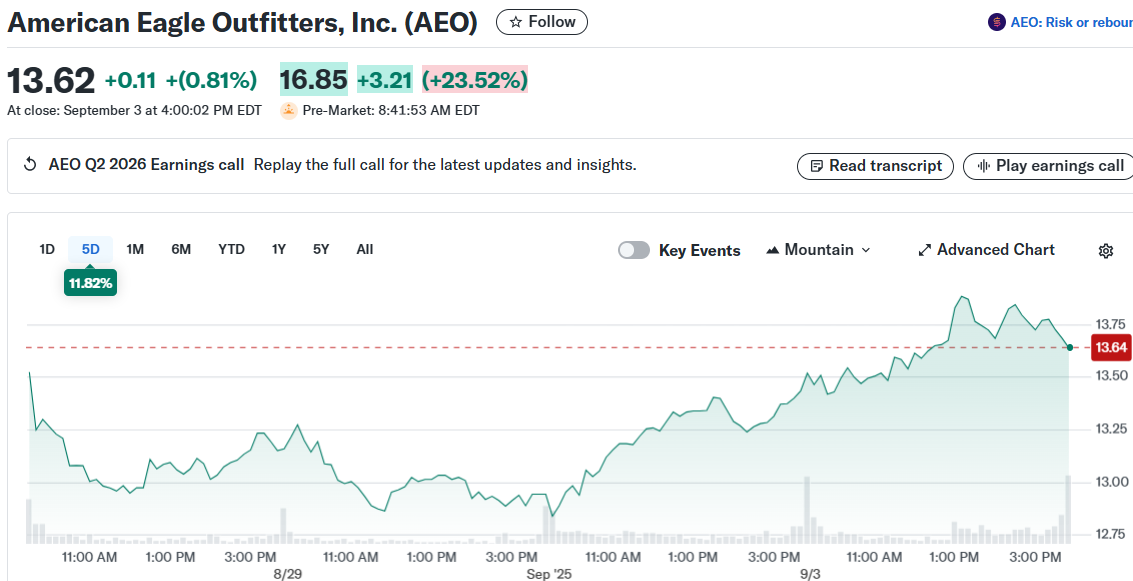Click the pre-market sun icon

(289, 111)
